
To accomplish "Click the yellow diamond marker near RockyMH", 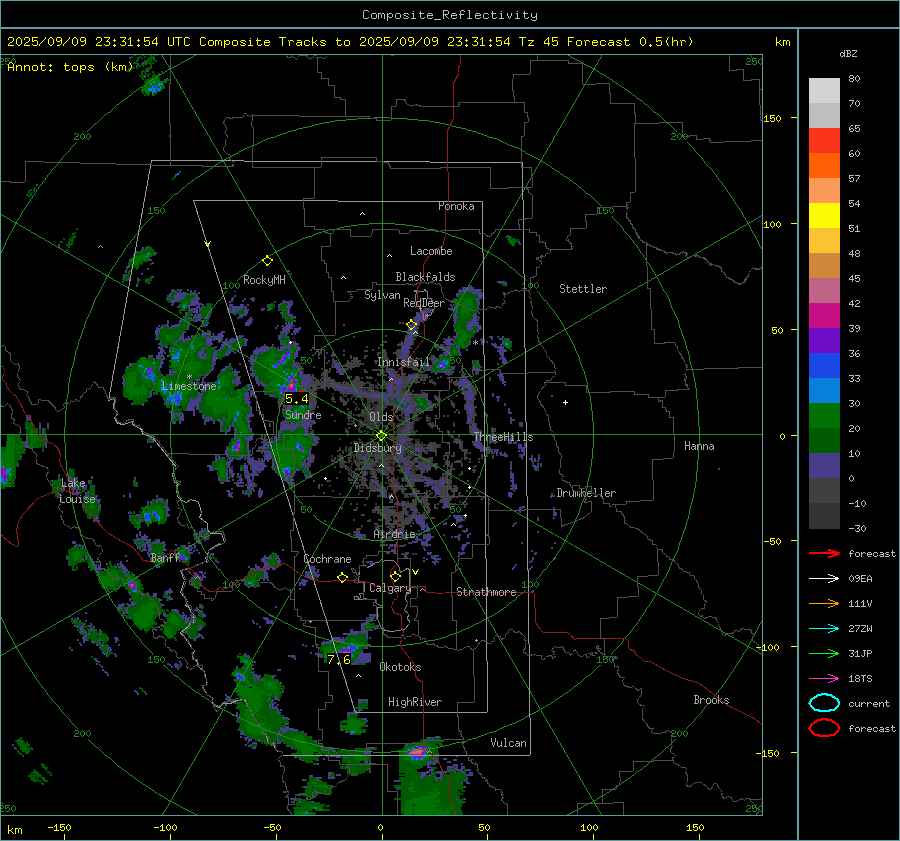I will (x=267, y=261).
